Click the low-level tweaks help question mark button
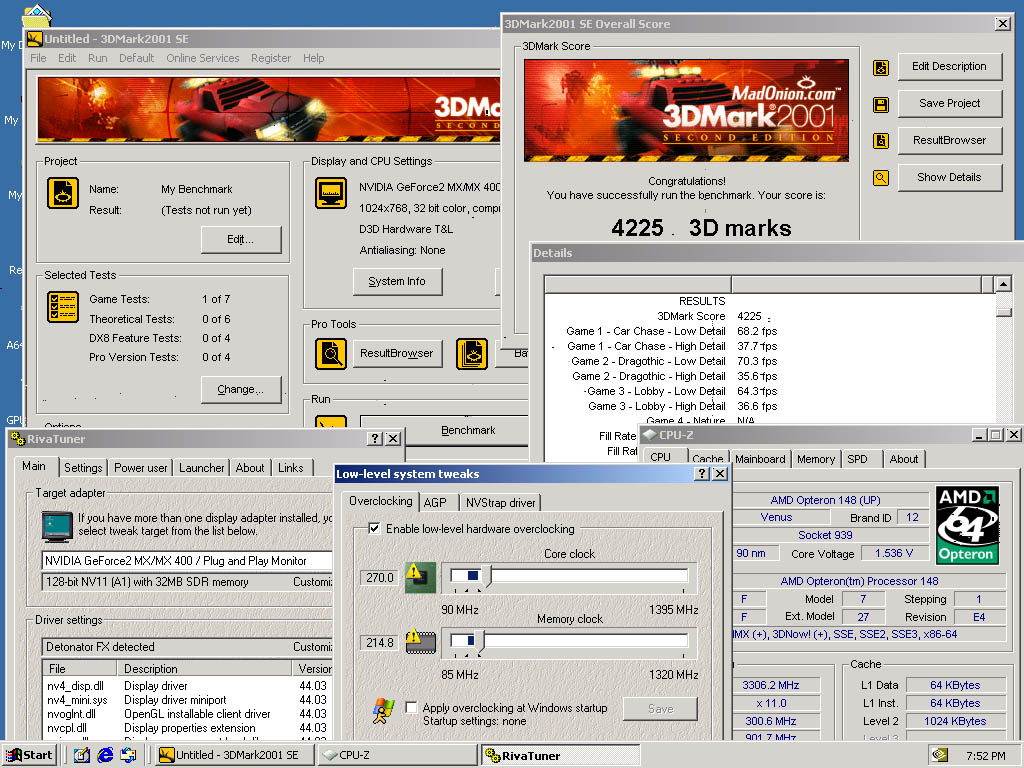Screen dimensions: 1024x768 click(x=701, y=473)
